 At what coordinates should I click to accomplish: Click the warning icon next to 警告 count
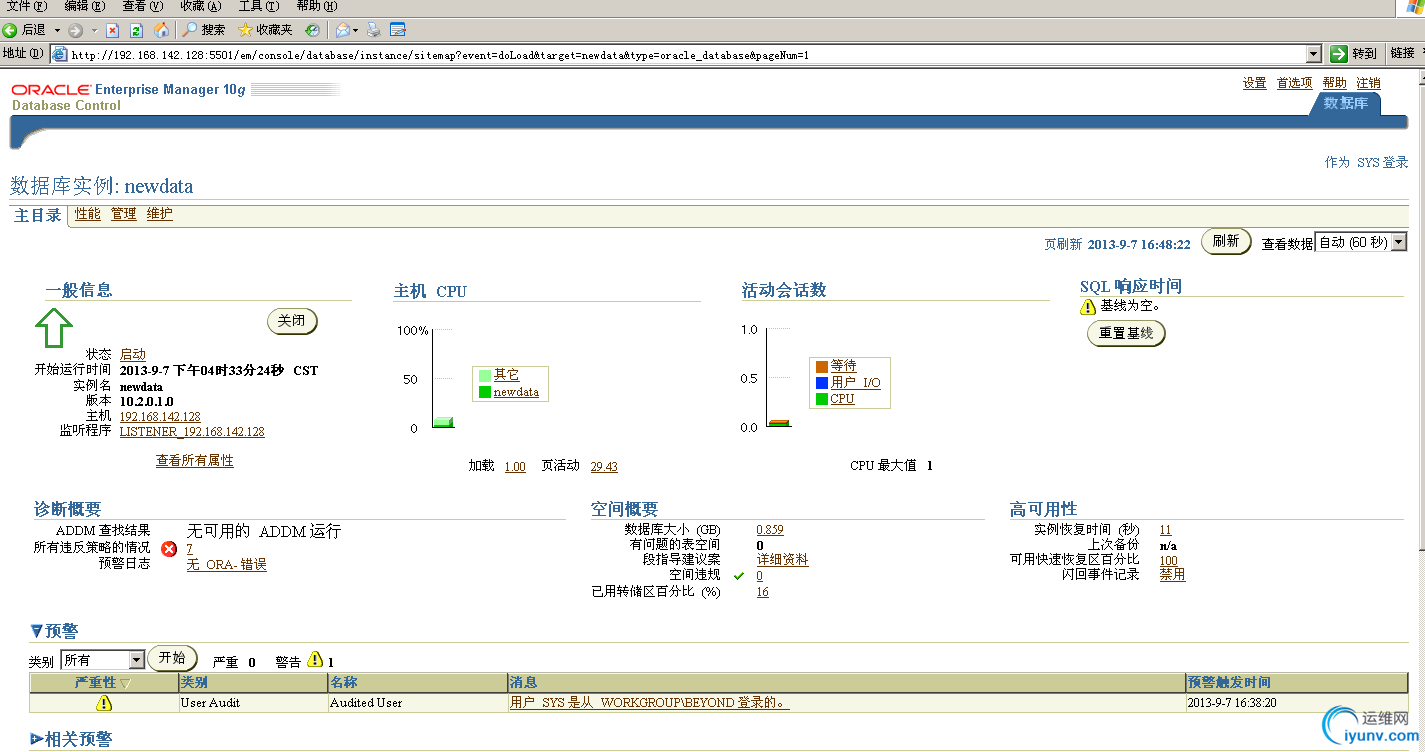315,660
